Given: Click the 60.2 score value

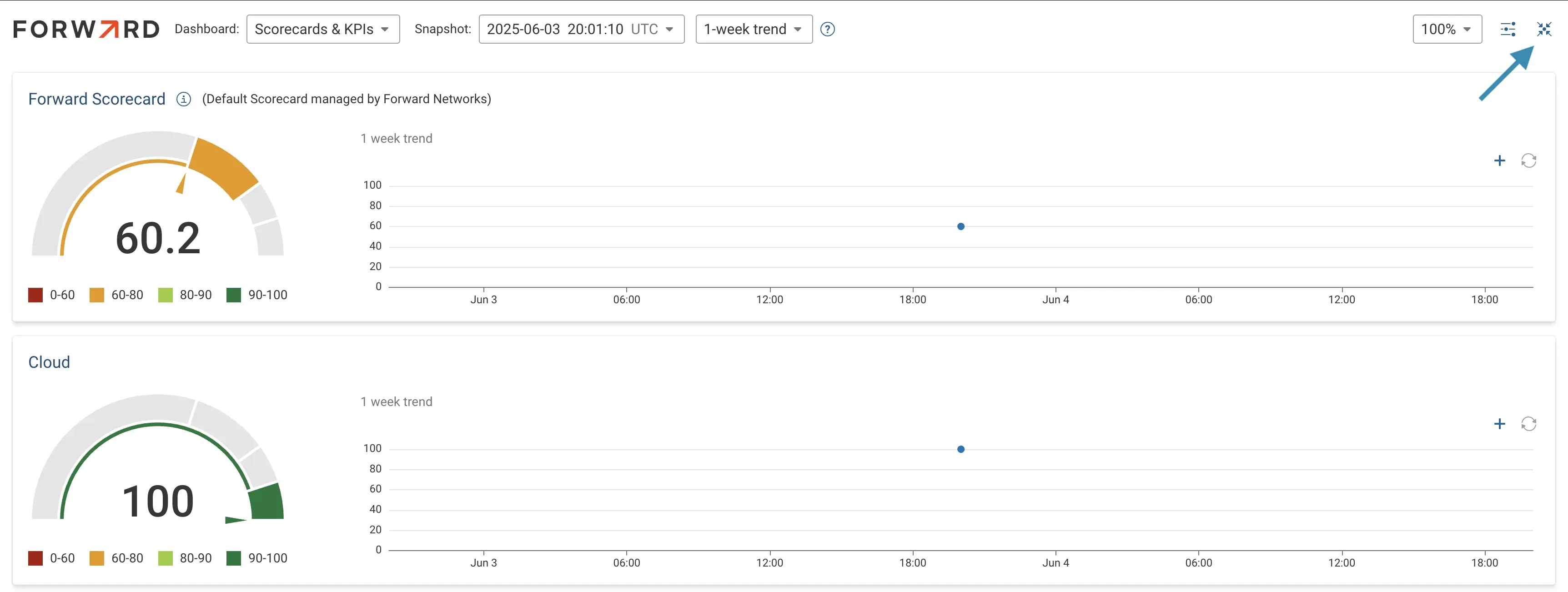Looking at the screenshot, I should pyautogui.click(x=158, y=238).
